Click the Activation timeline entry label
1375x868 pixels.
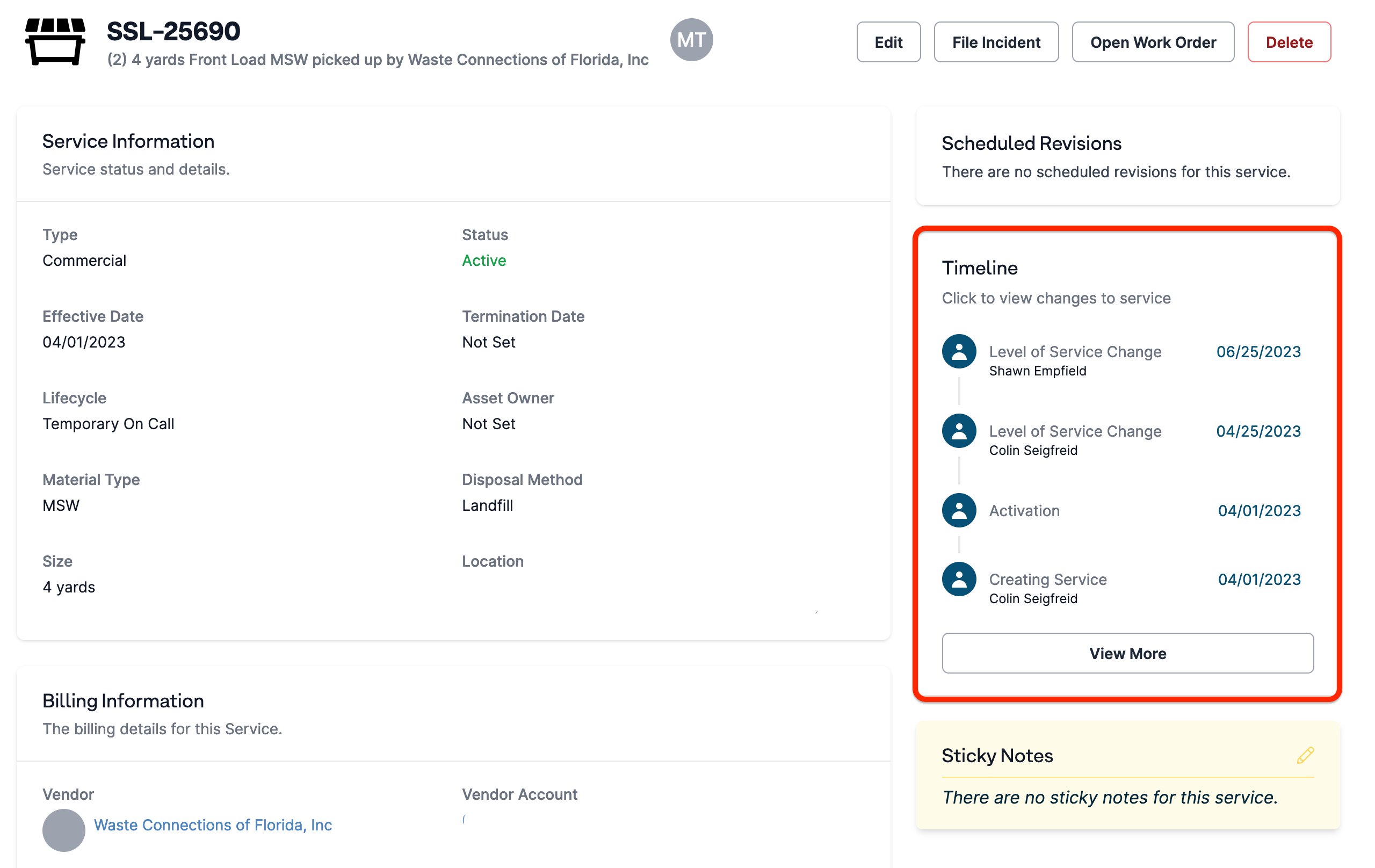(1024, 510)
